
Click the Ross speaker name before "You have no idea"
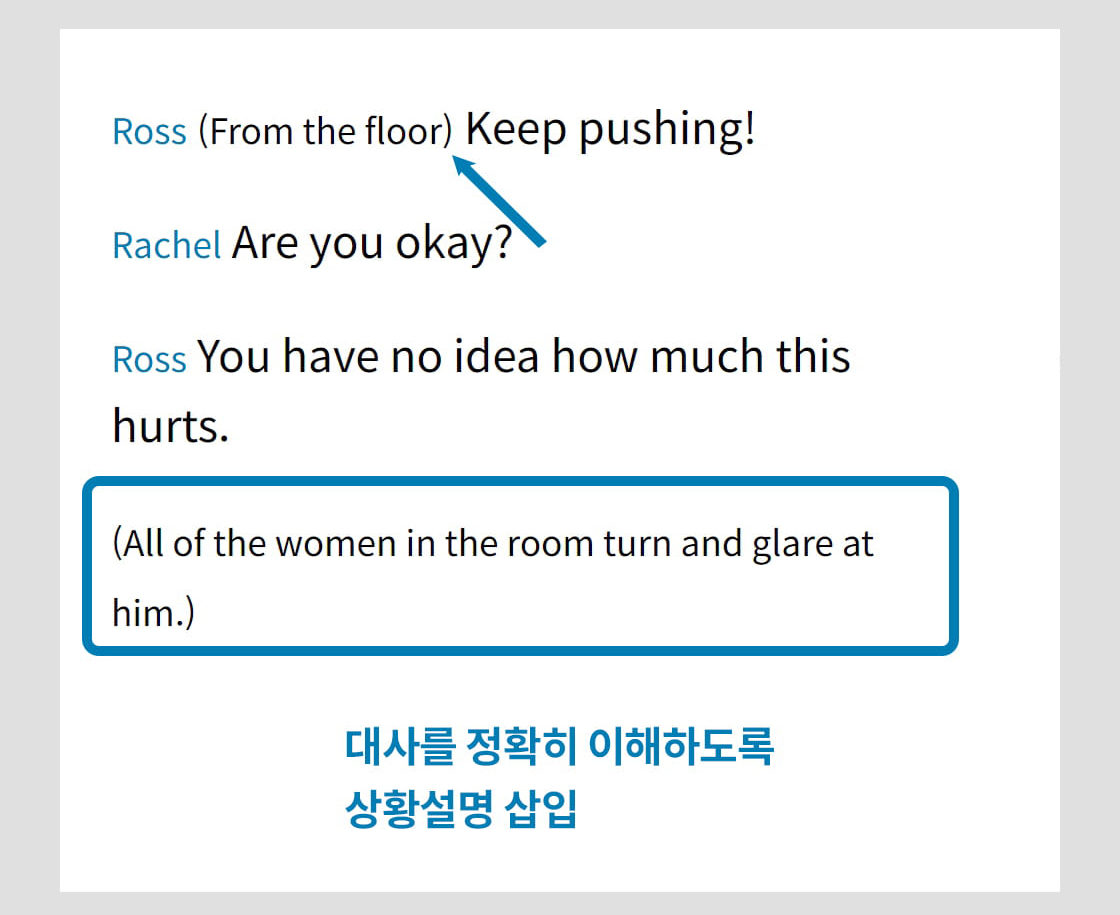(x=149, y=359)
